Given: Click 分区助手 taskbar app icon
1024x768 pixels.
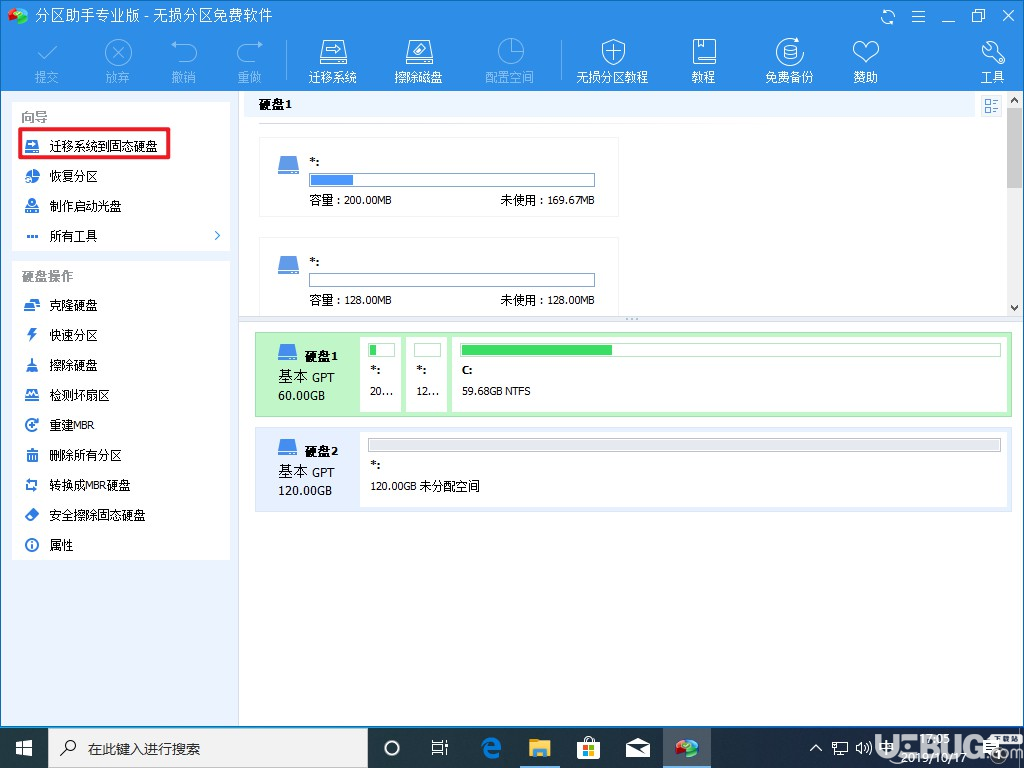Looking at the screenshot, I should [686, 748].
